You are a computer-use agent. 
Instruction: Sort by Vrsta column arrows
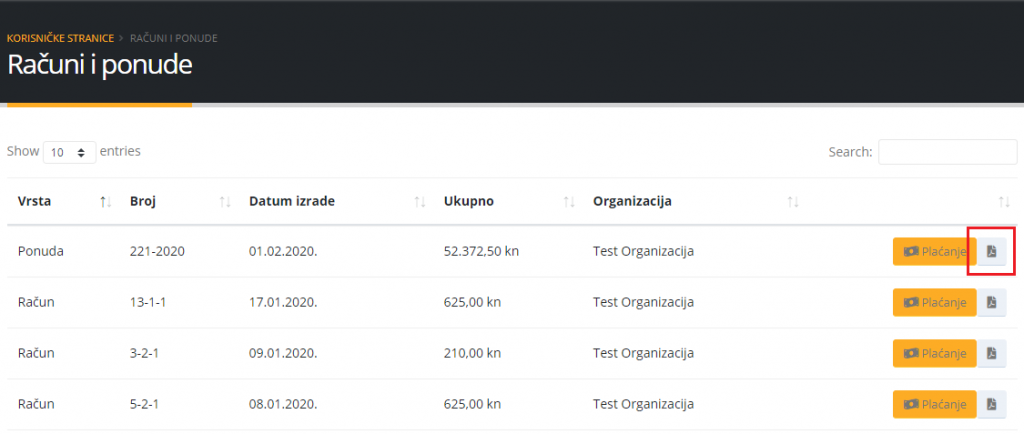(x=105, y=202)
